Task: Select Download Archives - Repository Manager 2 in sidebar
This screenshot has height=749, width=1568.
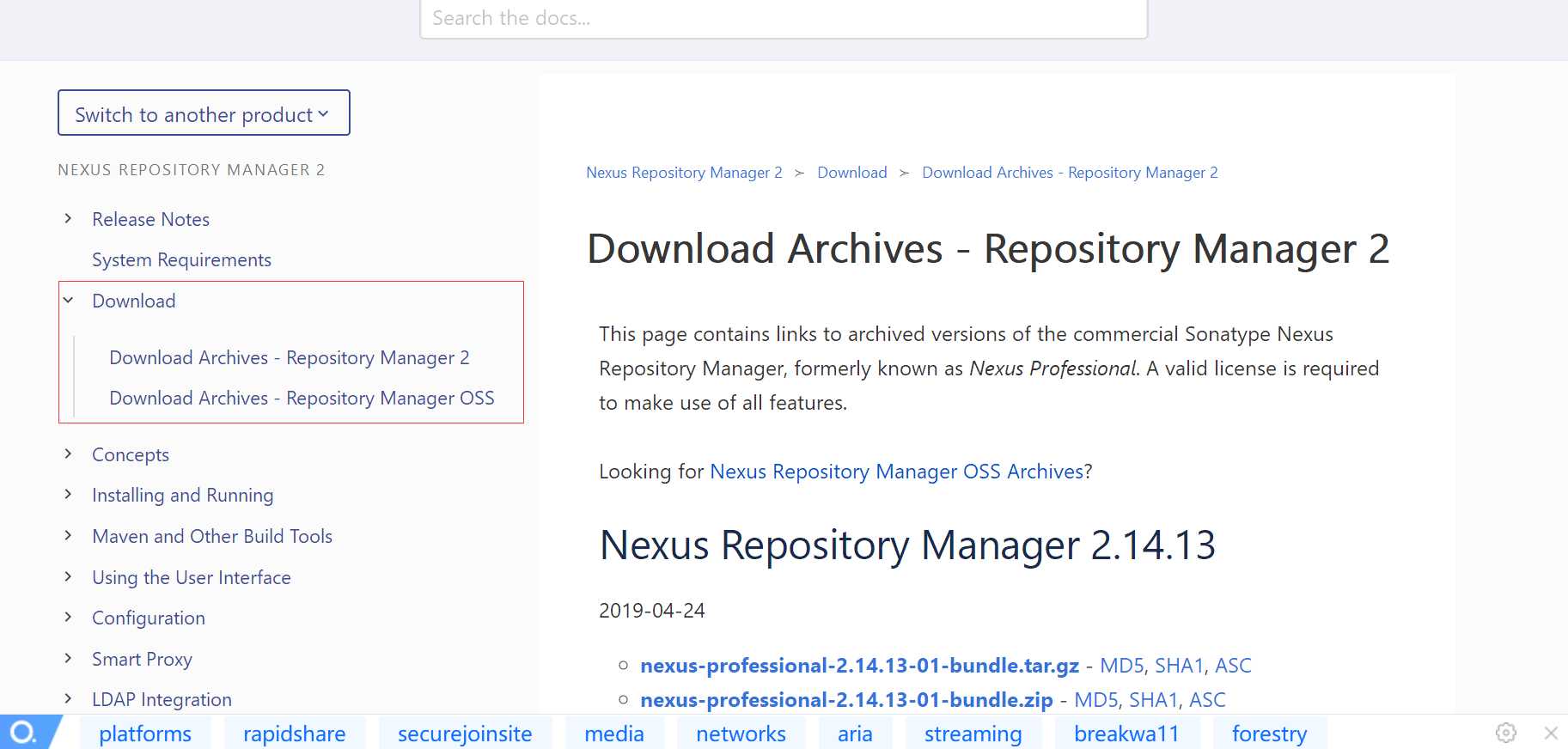Action: click(x=289, y=357)
